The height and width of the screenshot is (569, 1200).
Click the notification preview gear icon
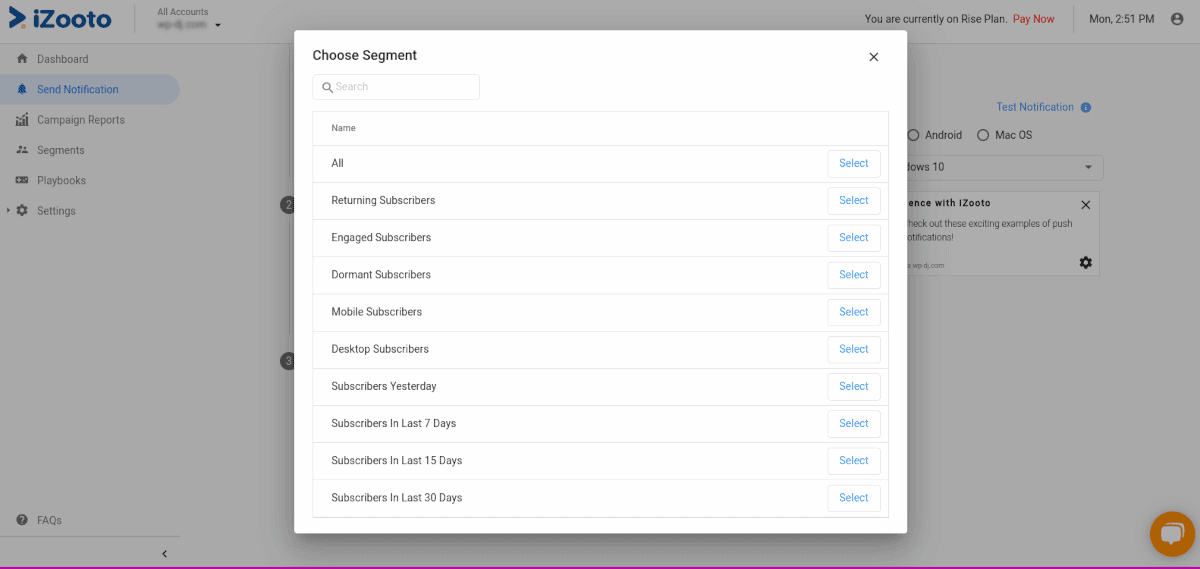(1086, 262)
